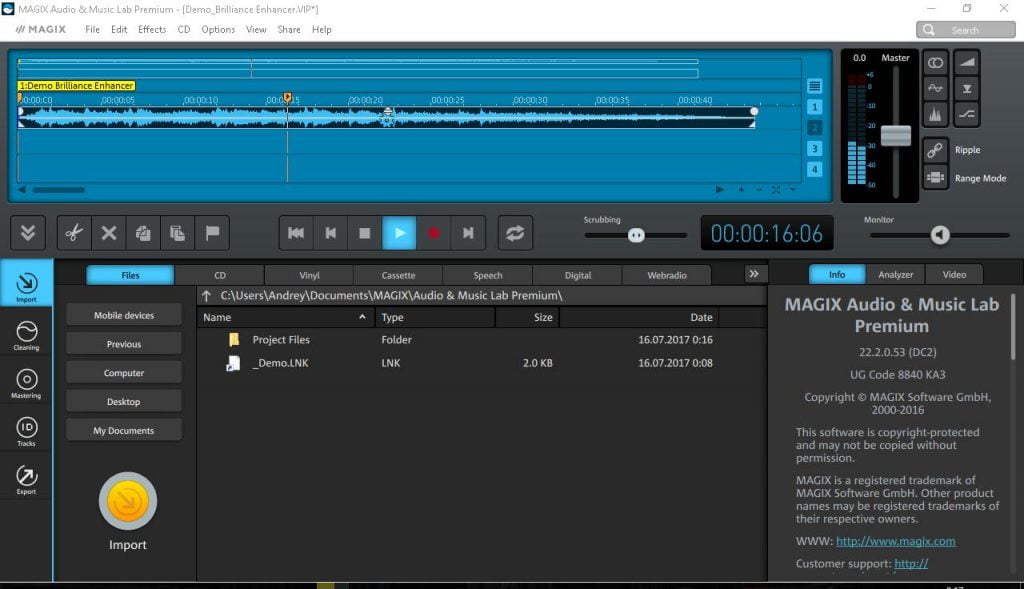The image size is (1024, 589).
Task: Sort files by Type column
Action: pos(435,317)
